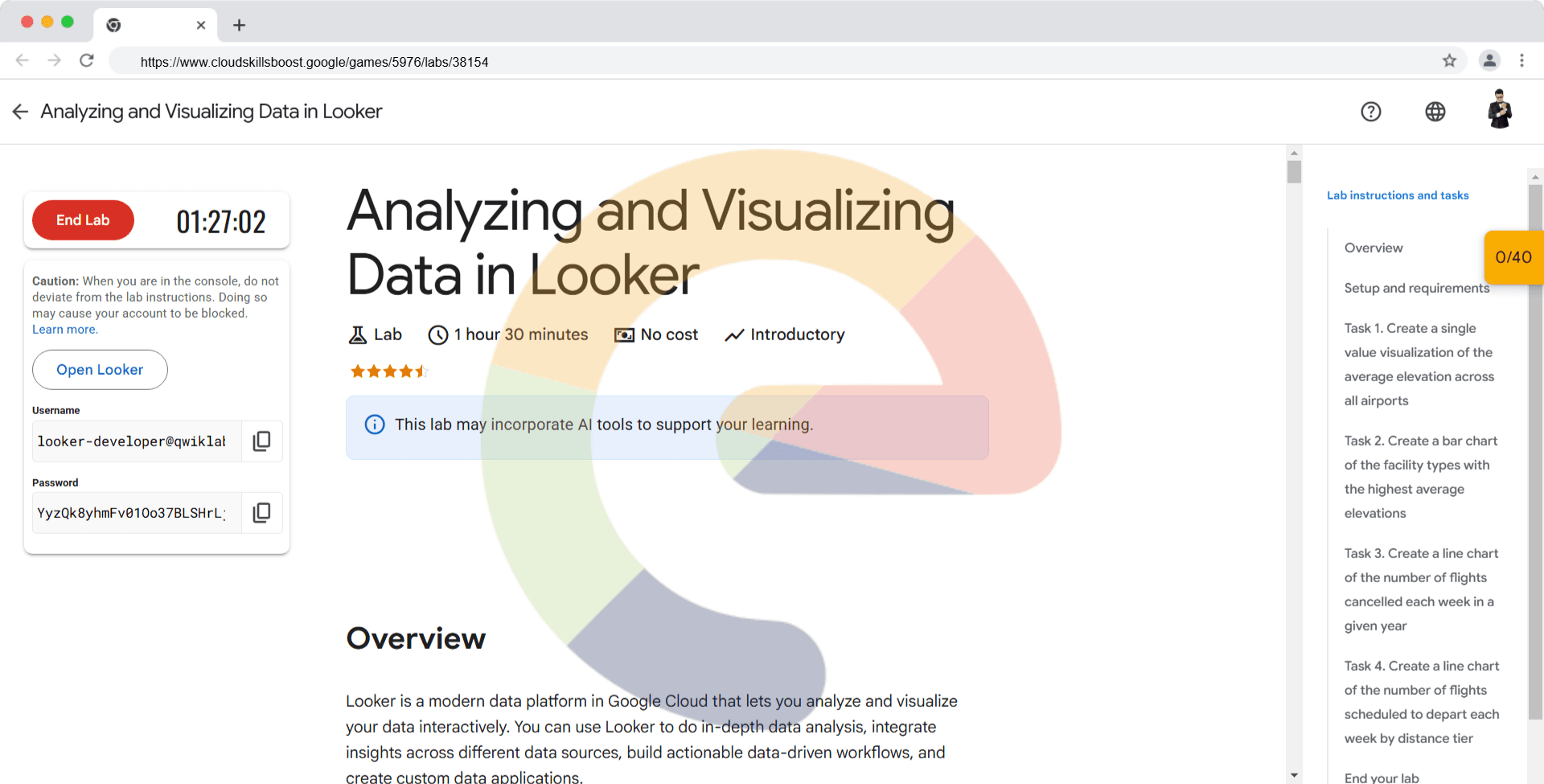Open the browser three-dot menu
Viewport: 1544px width, 784px height.
coord(1521,60)
